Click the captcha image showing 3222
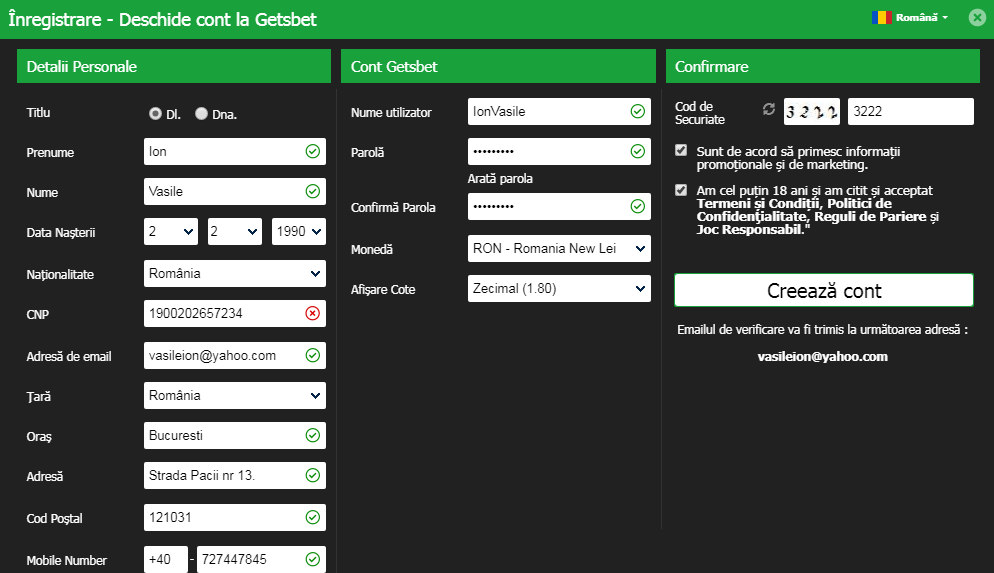994x573 pixels. [x=811, y=112]
